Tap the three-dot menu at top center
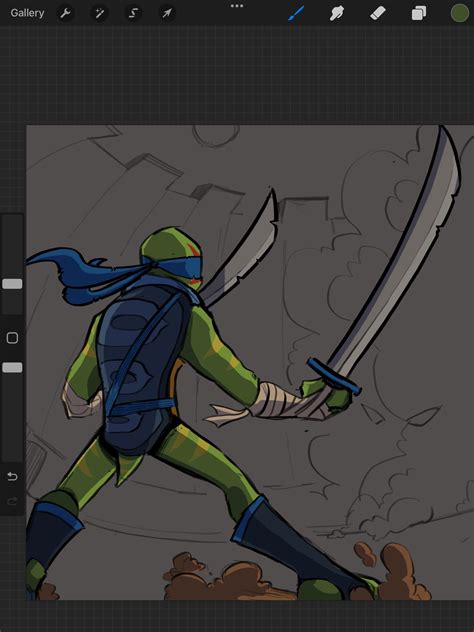The image size is (474, 632). [237, 6]
